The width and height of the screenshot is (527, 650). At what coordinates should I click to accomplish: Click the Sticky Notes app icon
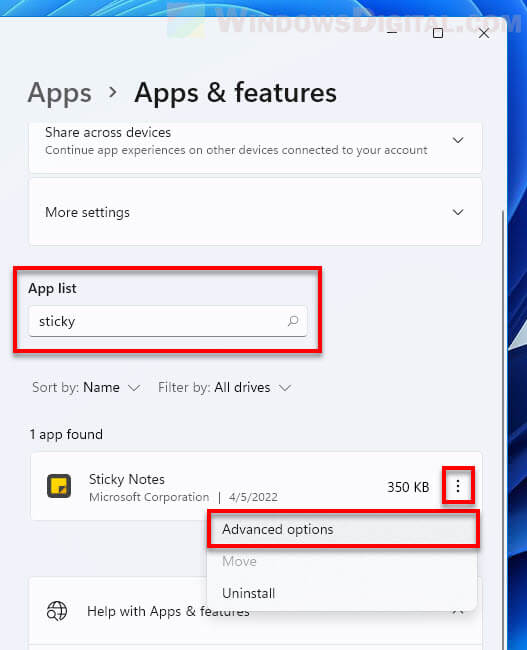59,486
